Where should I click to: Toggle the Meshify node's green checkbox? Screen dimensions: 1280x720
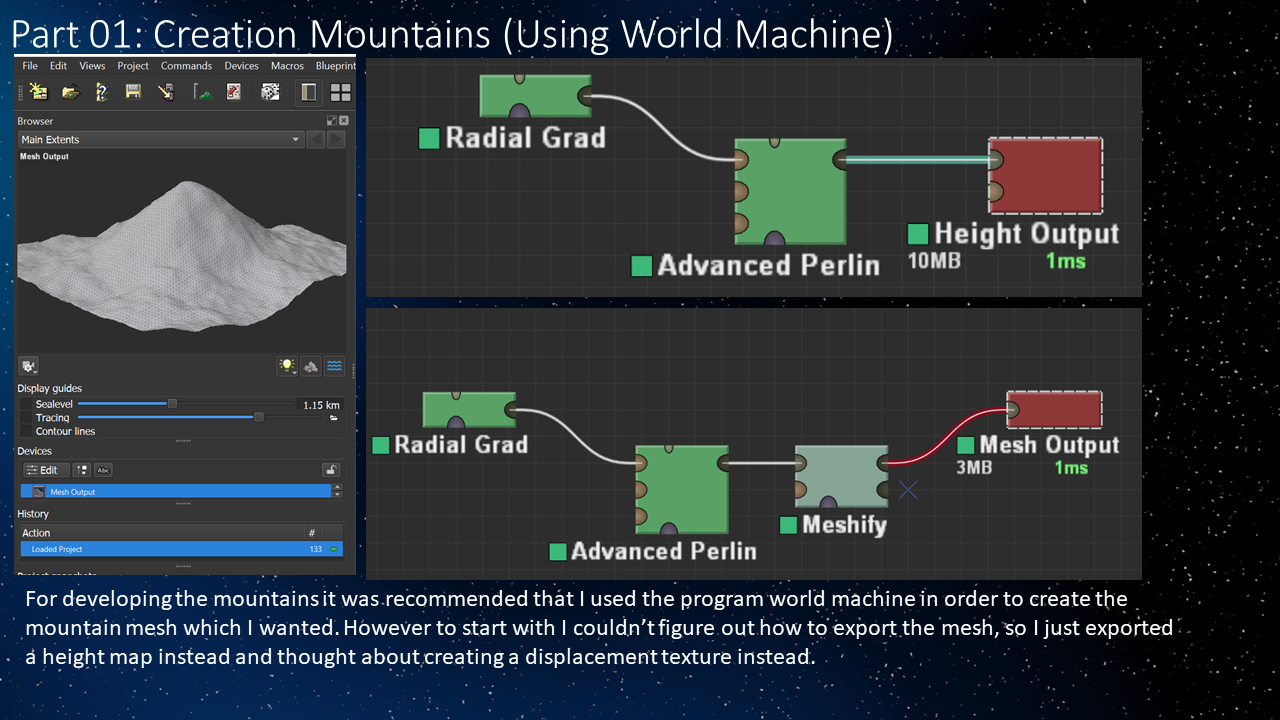pyautogui.click(x=788, y=524)
